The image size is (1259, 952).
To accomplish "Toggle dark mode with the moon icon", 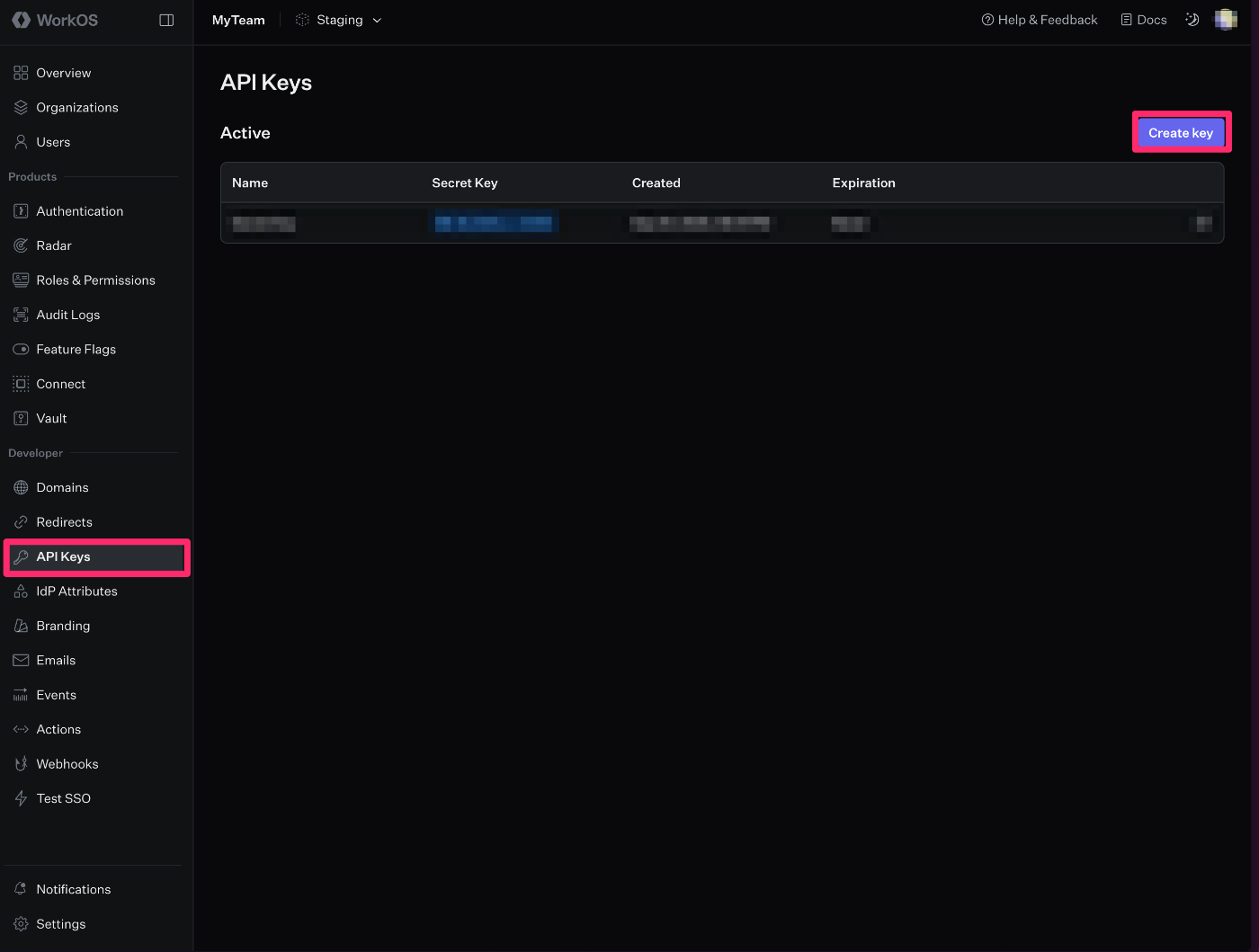I will click(x=1192, y=19).
